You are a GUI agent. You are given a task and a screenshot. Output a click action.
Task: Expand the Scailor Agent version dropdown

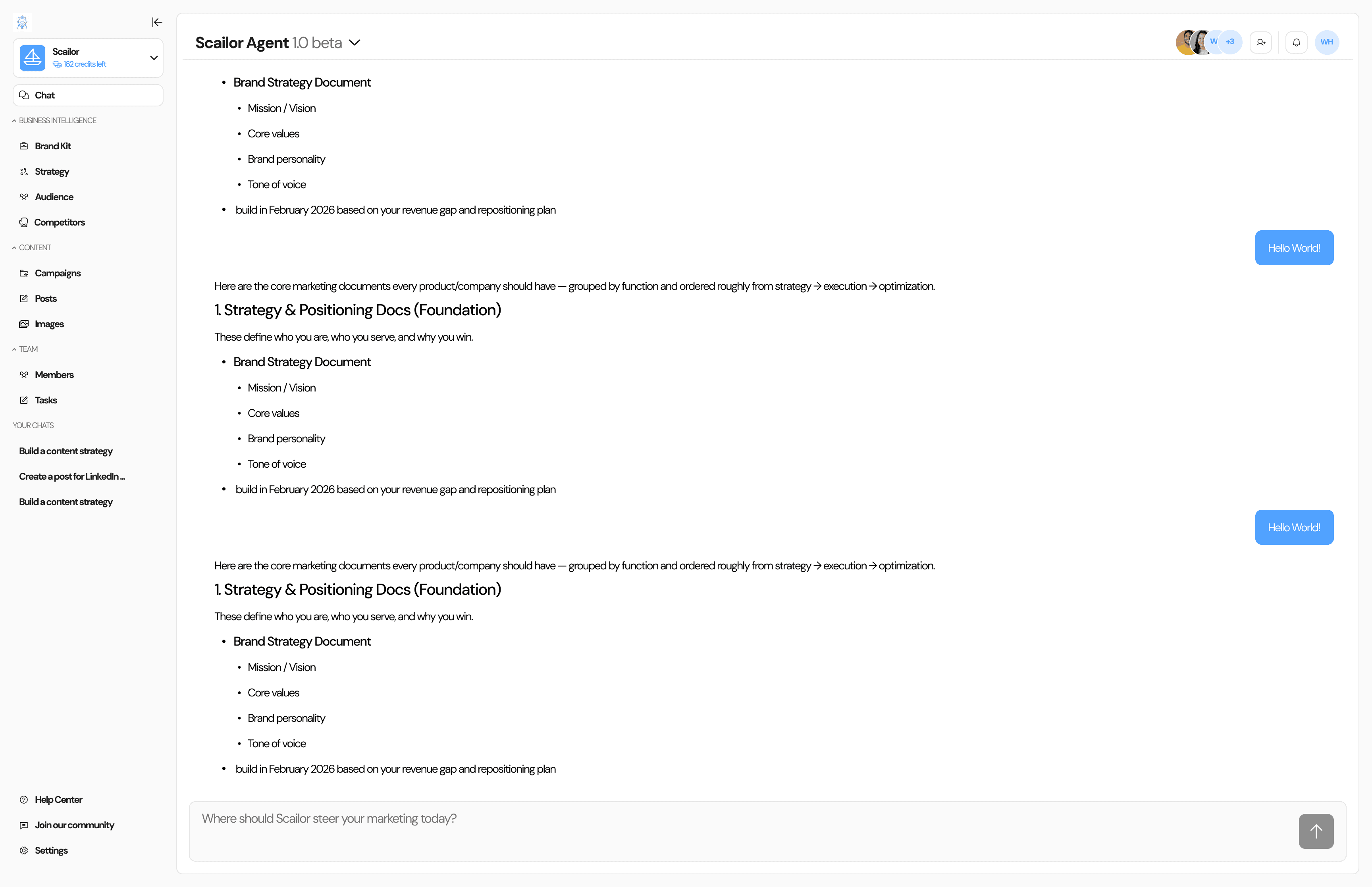355,42
